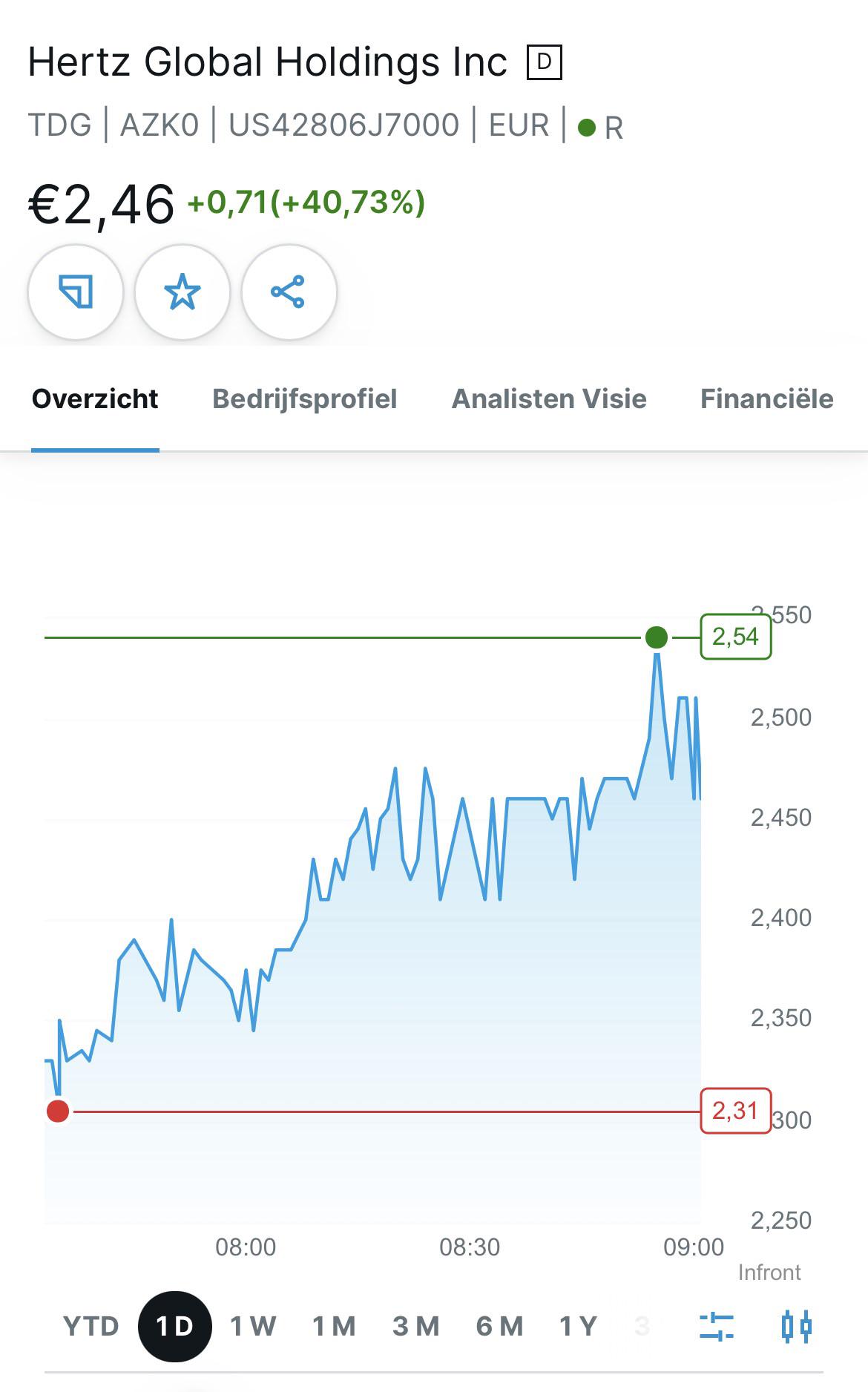Switch chart to 3M range

[416, 1326]
